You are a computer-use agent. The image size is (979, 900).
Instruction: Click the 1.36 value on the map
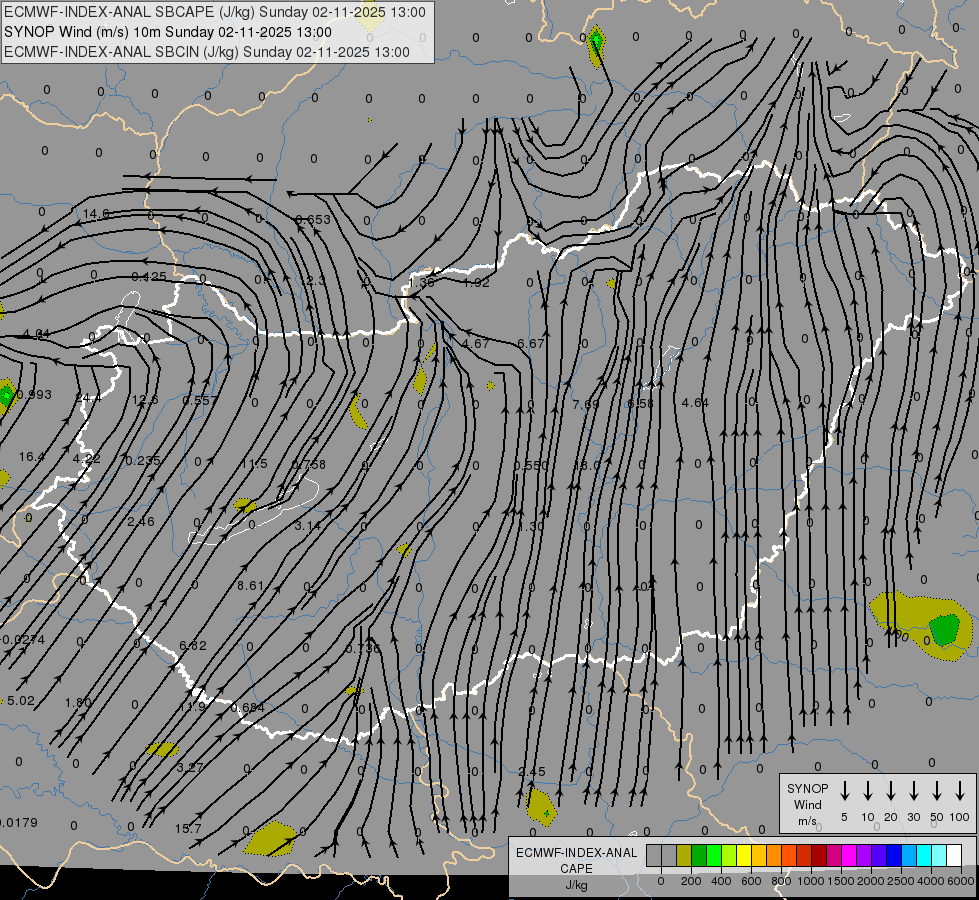click(x=421, y=282)
